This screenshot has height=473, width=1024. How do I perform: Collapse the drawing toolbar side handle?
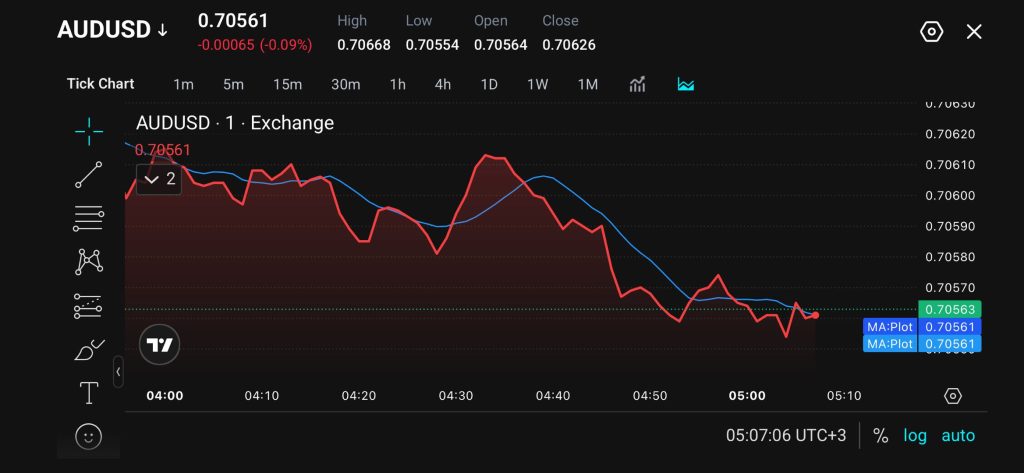pos(118,372)
